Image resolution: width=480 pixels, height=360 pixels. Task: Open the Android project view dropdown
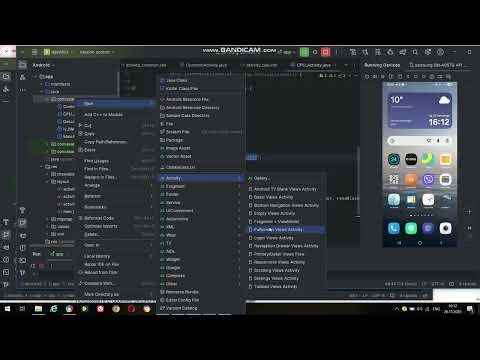click(x=44, y=65)
